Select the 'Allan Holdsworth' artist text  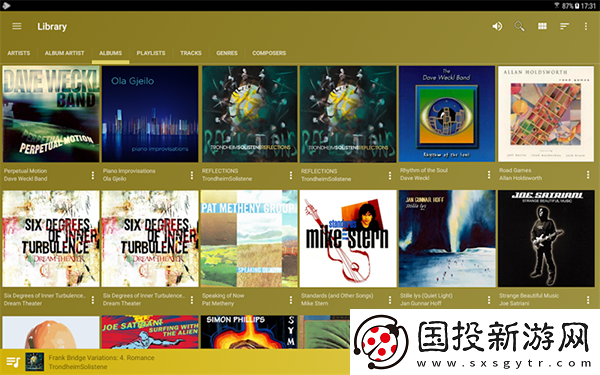pos(520,178)
